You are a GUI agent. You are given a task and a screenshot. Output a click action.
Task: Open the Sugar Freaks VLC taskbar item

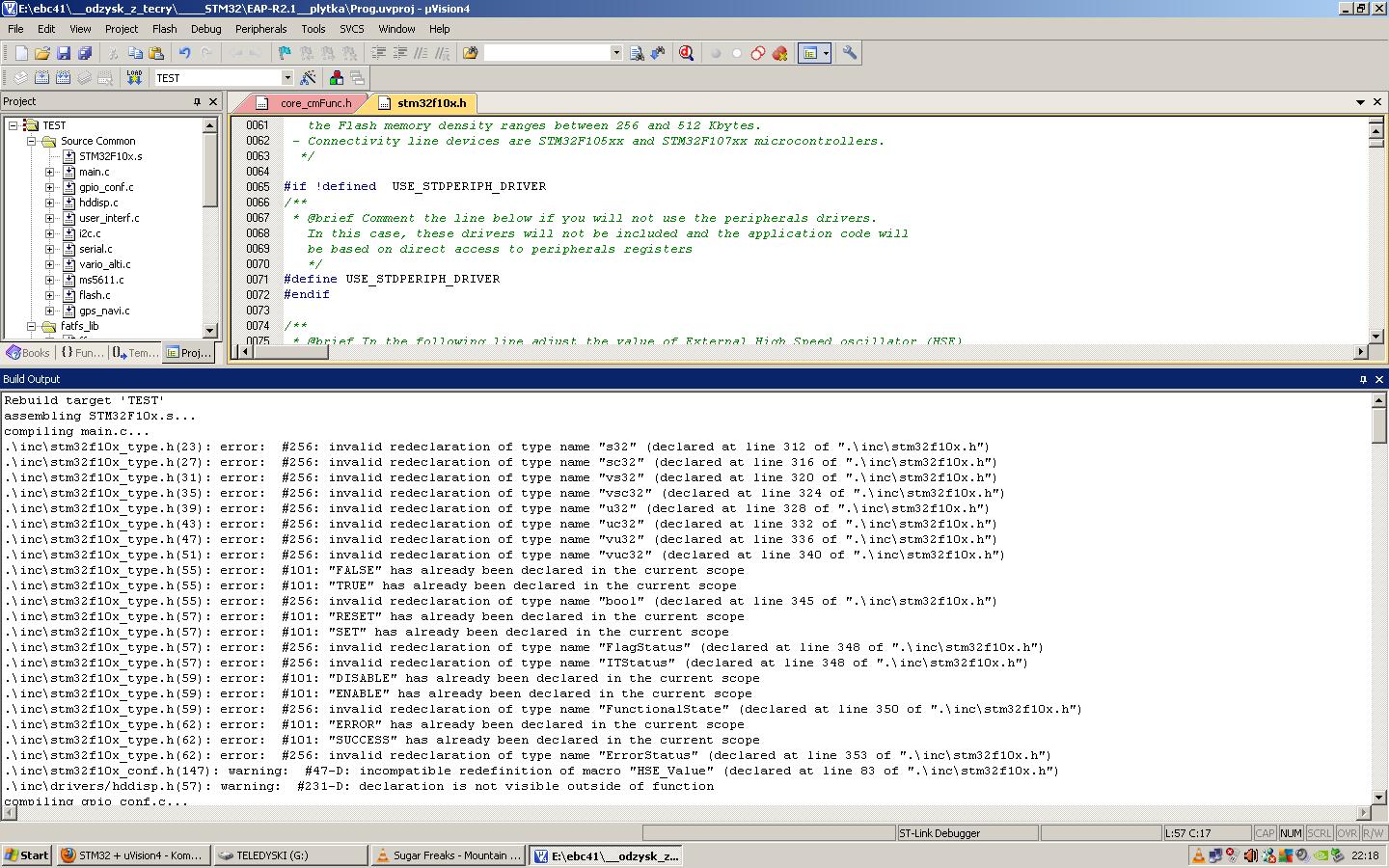(448, 855)
